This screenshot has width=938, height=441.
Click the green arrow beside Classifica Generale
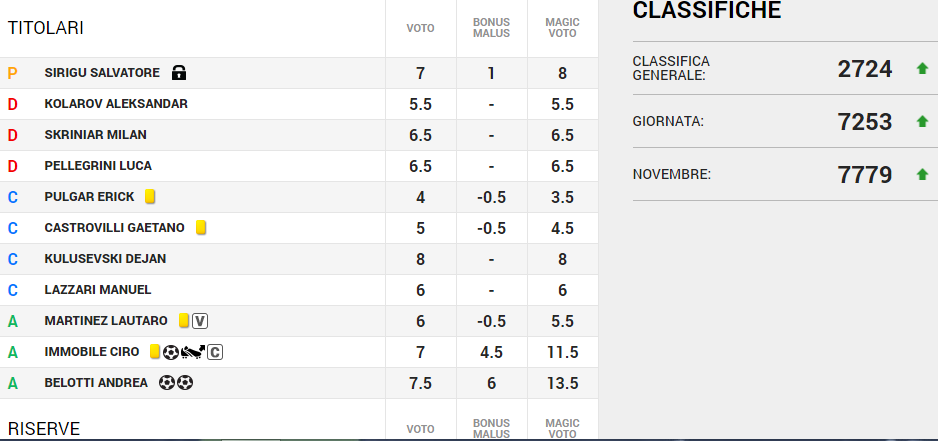pyautogui.click(x=922, y=69)
